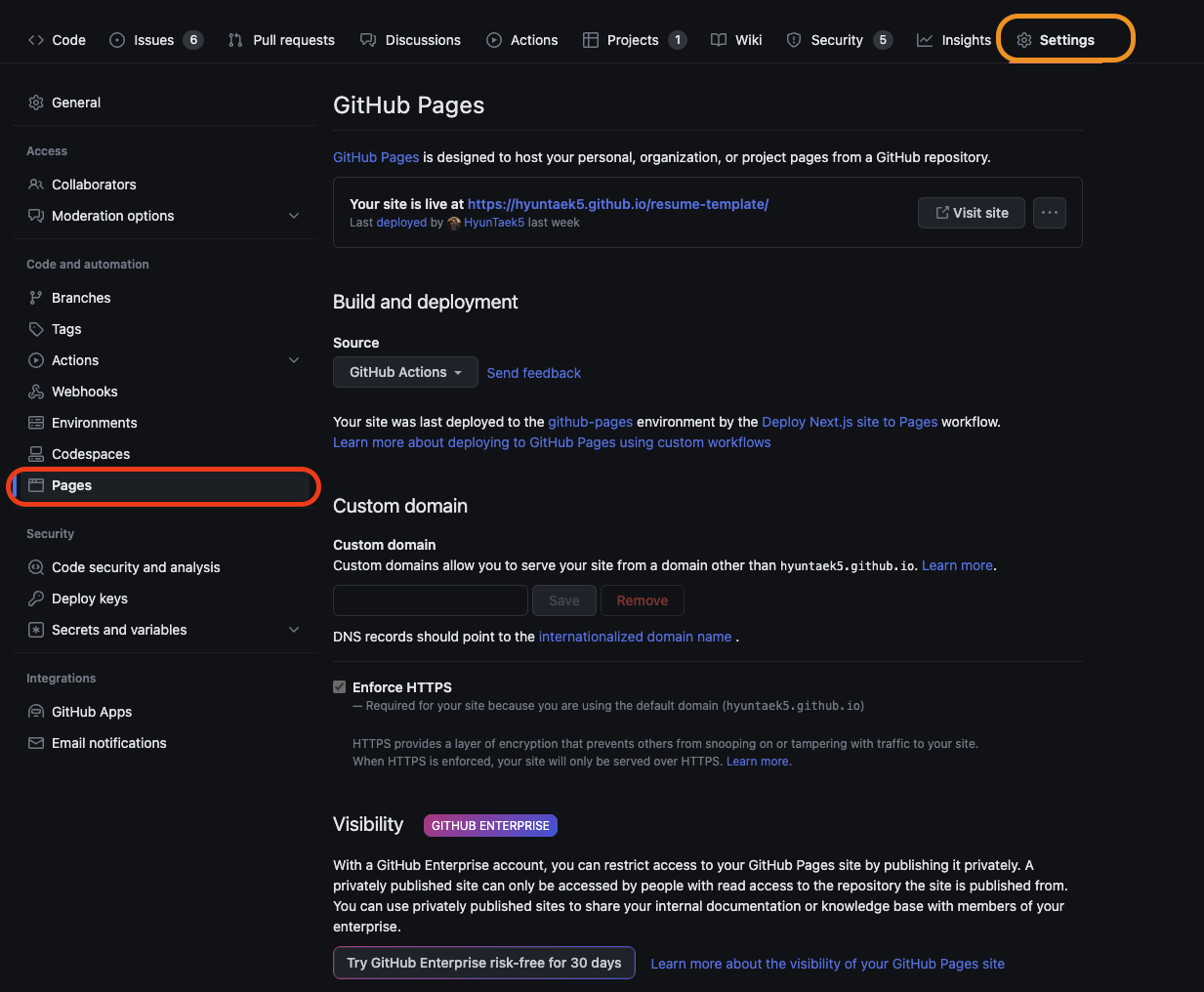
Task: Click the Secrets and variables asterisk icon
Action: click(x=36, y=630)
